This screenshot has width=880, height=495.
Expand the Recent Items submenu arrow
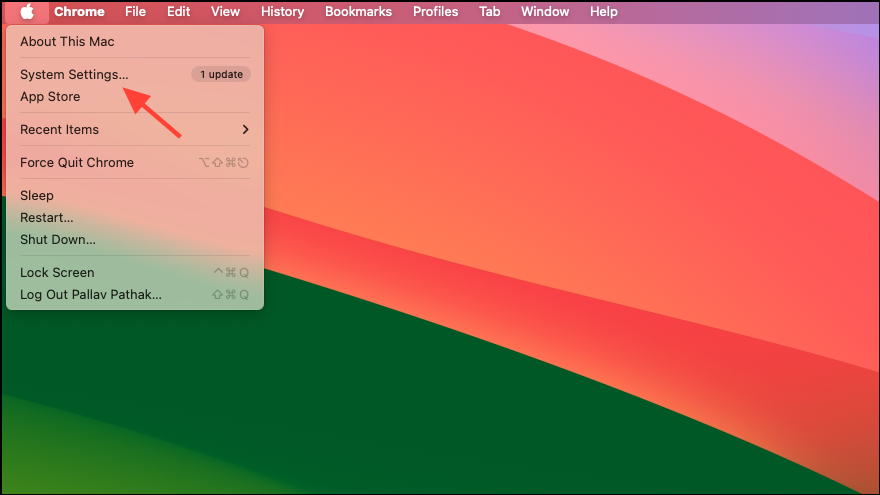245,130
